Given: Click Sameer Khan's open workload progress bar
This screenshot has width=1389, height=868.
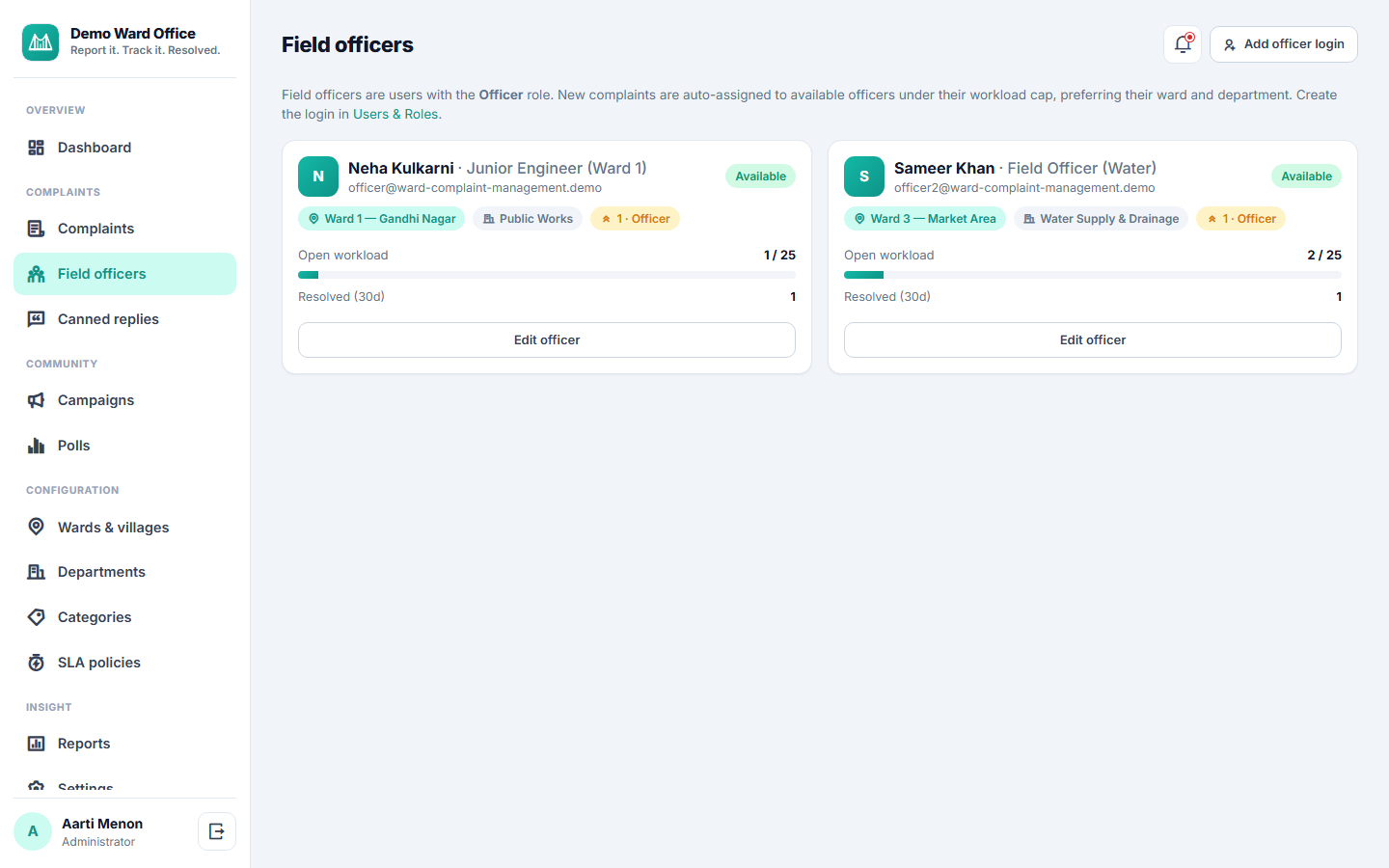Looking at the screenshot, I should tap(1093, 275).
